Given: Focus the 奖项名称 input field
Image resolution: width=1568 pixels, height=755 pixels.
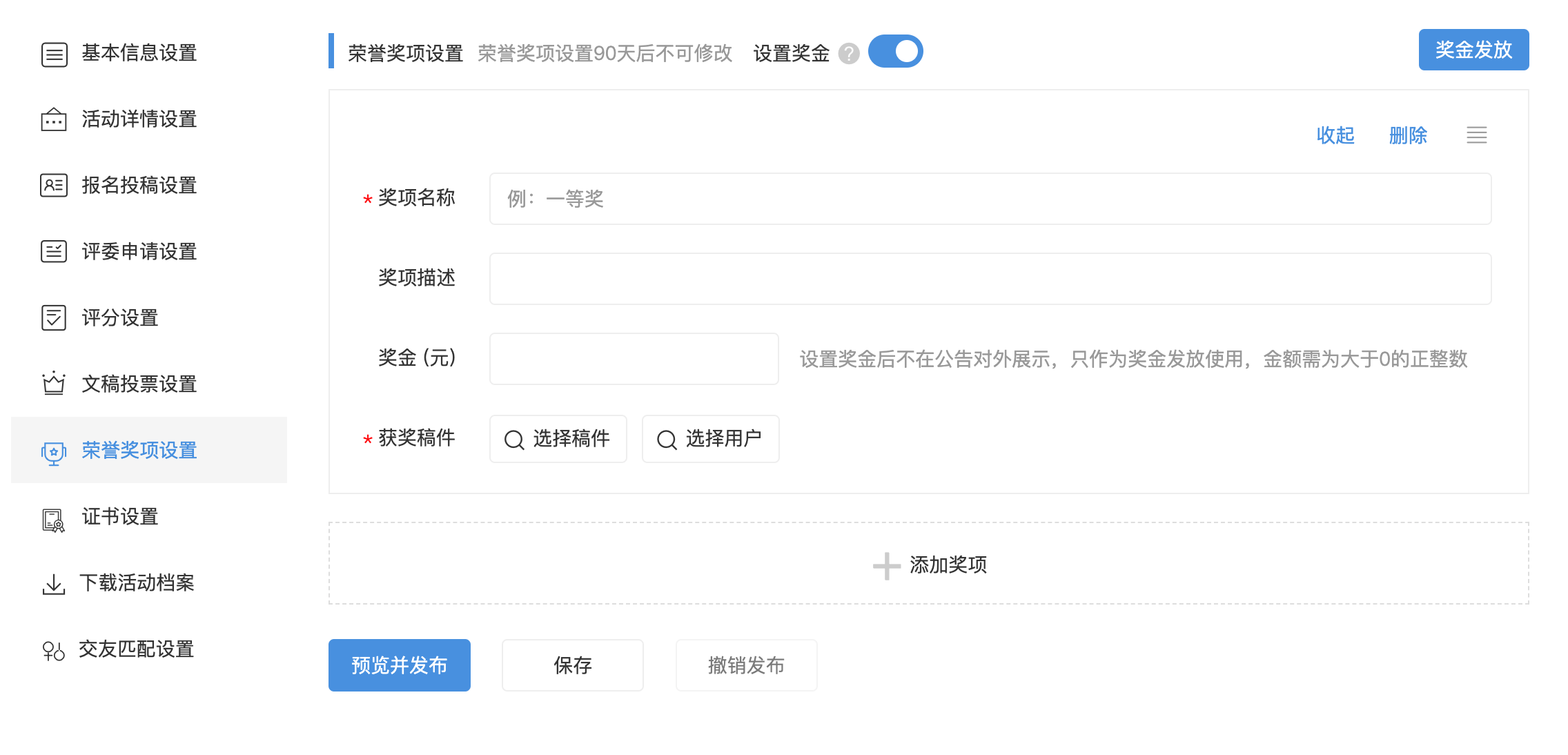Looking at the screenshot, I should (990, 199).
